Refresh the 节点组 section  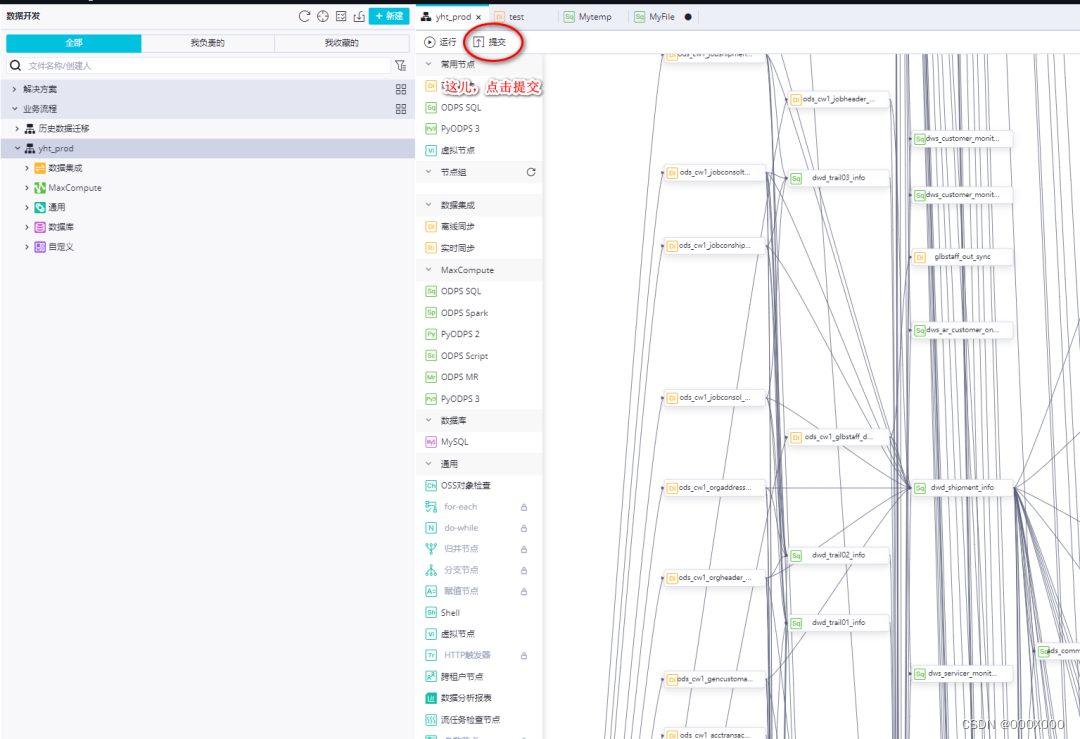[531, 172]
